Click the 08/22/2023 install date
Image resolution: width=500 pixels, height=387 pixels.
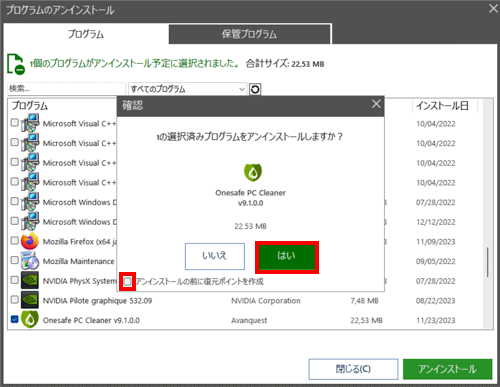435,301
